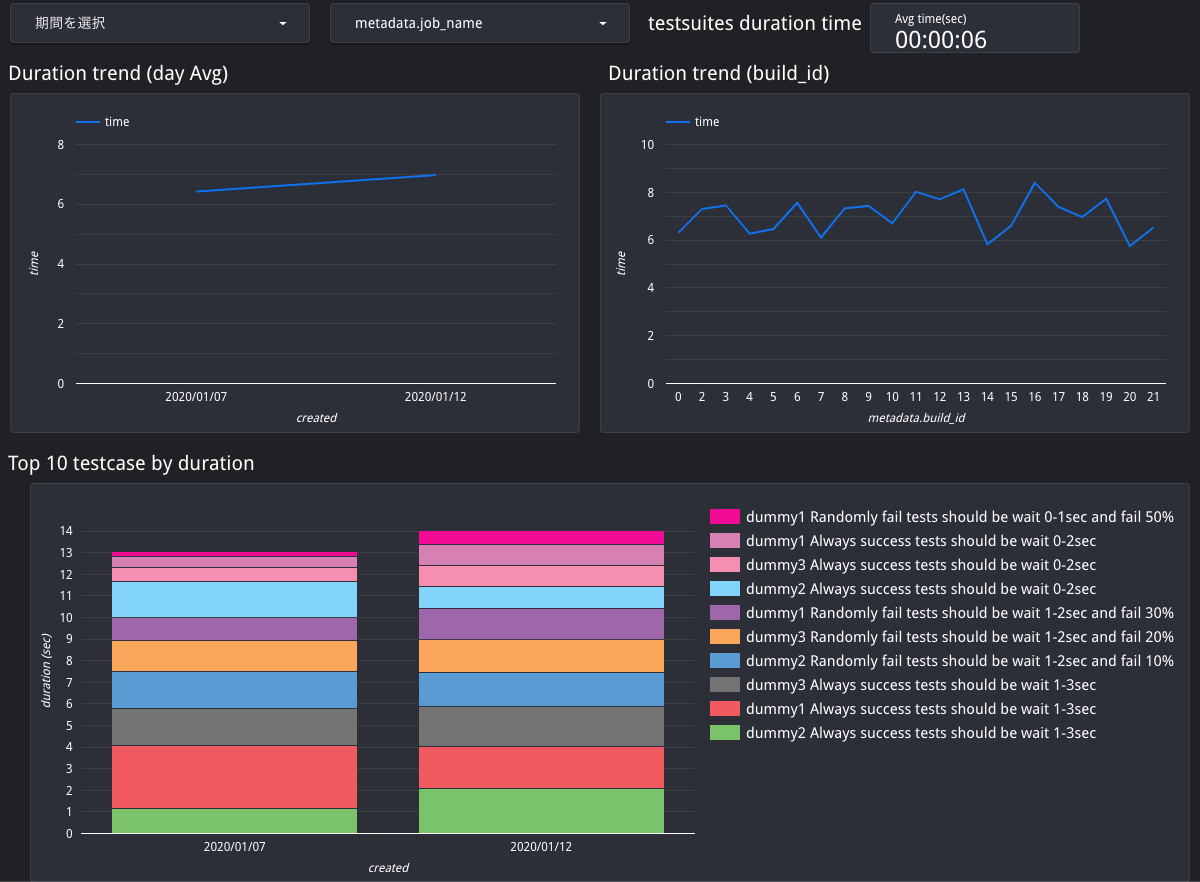
Task: Click build_id 21 on the x-axis
Action: pyautogui.click(x=1153, y=397)
